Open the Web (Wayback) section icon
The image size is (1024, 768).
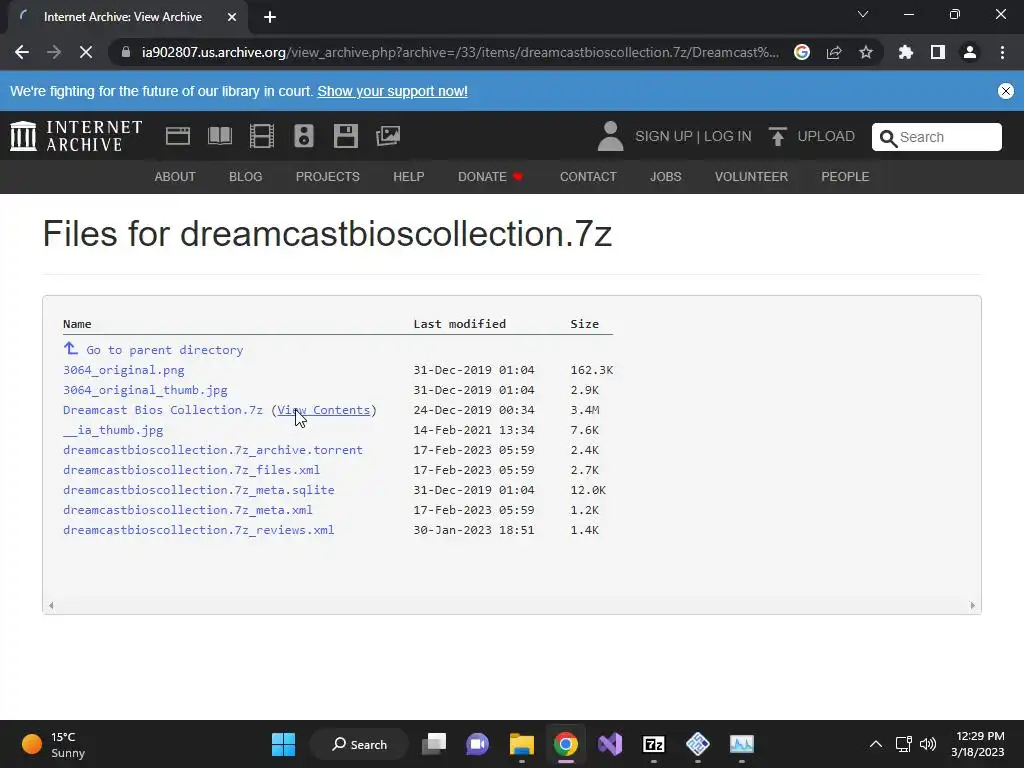click(178, 136)
